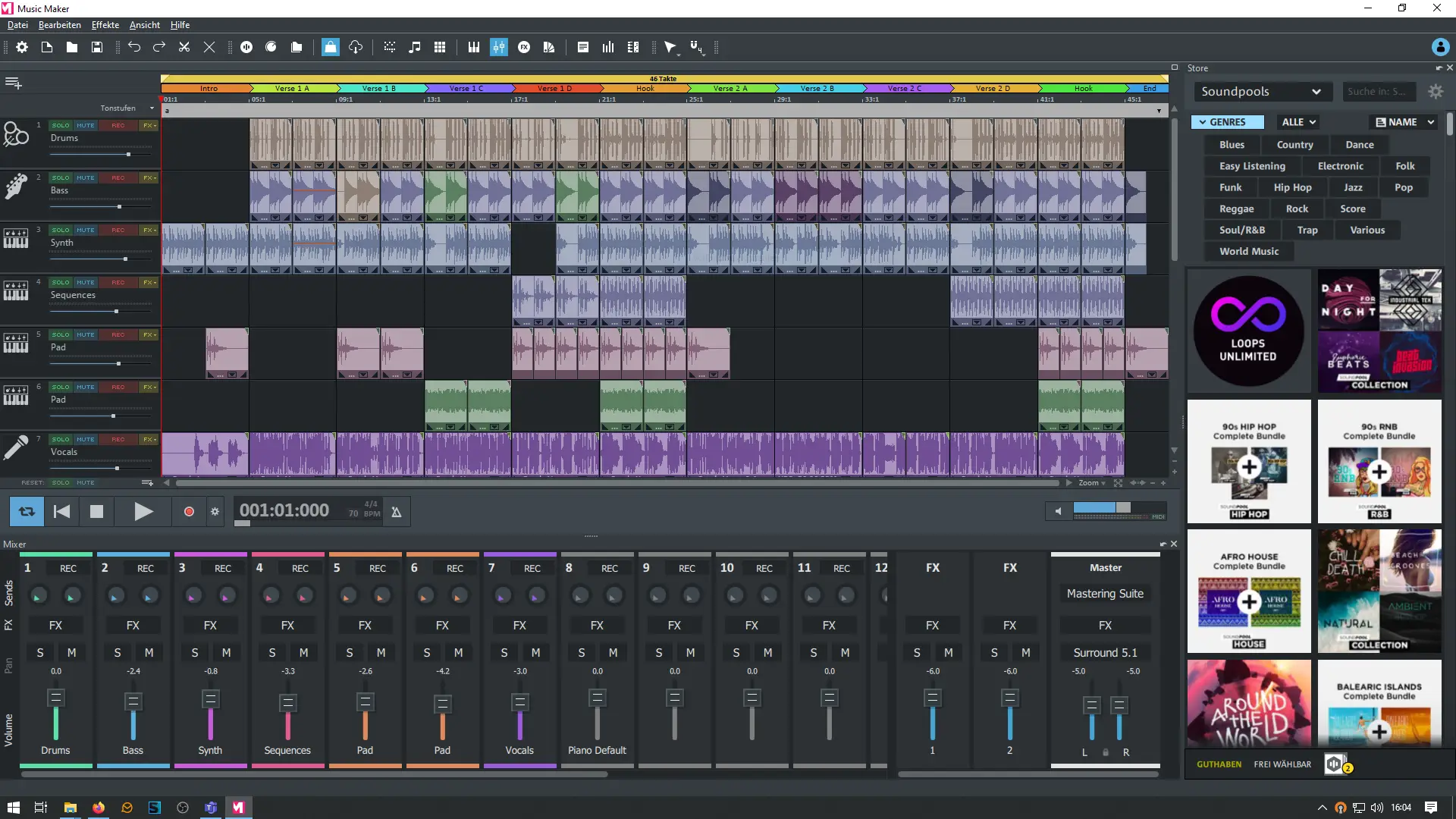Open the Effekte menu
1456x819 pixels.
tap(105, 24)
